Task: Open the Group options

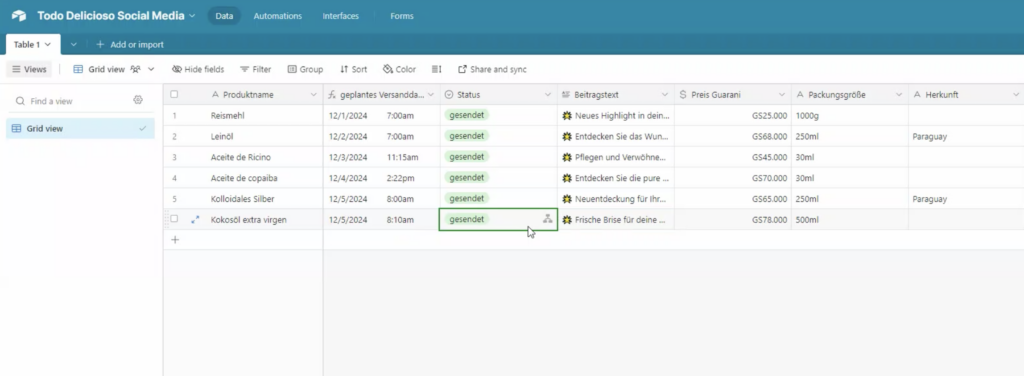Action: [305, 69]
